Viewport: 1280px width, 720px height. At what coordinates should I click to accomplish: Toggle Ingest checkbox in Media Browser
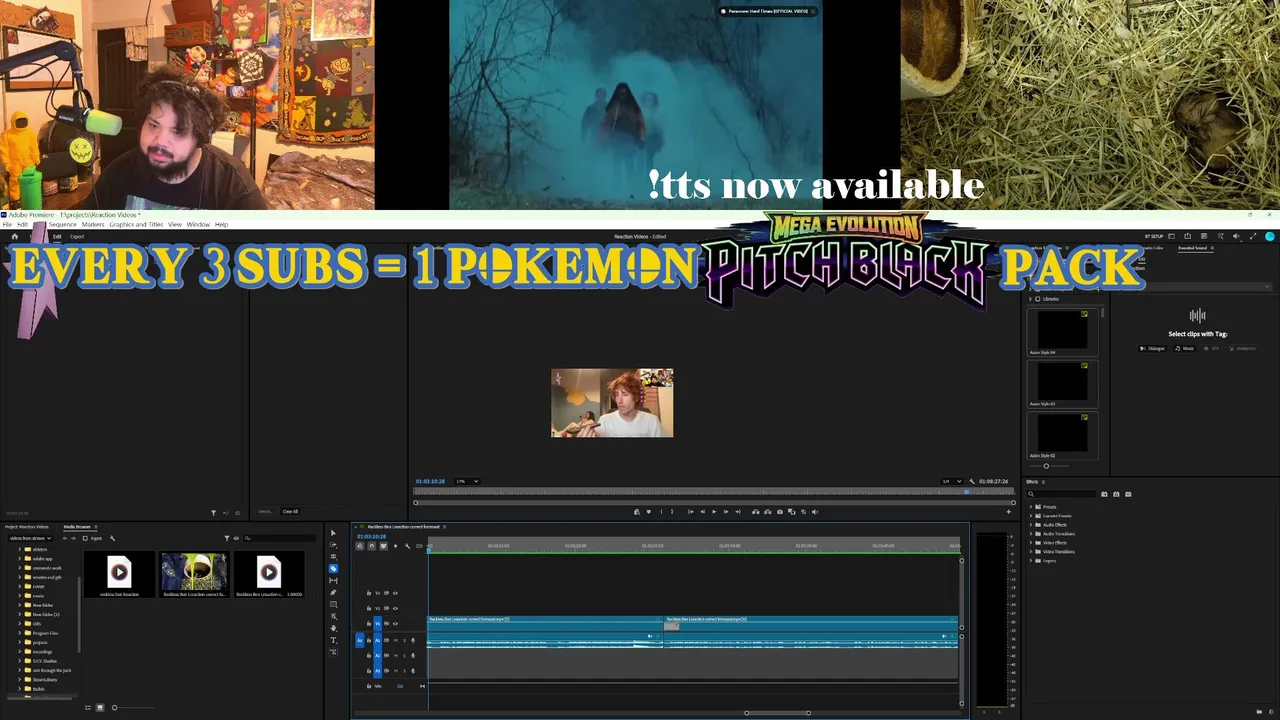coord(85,538)
